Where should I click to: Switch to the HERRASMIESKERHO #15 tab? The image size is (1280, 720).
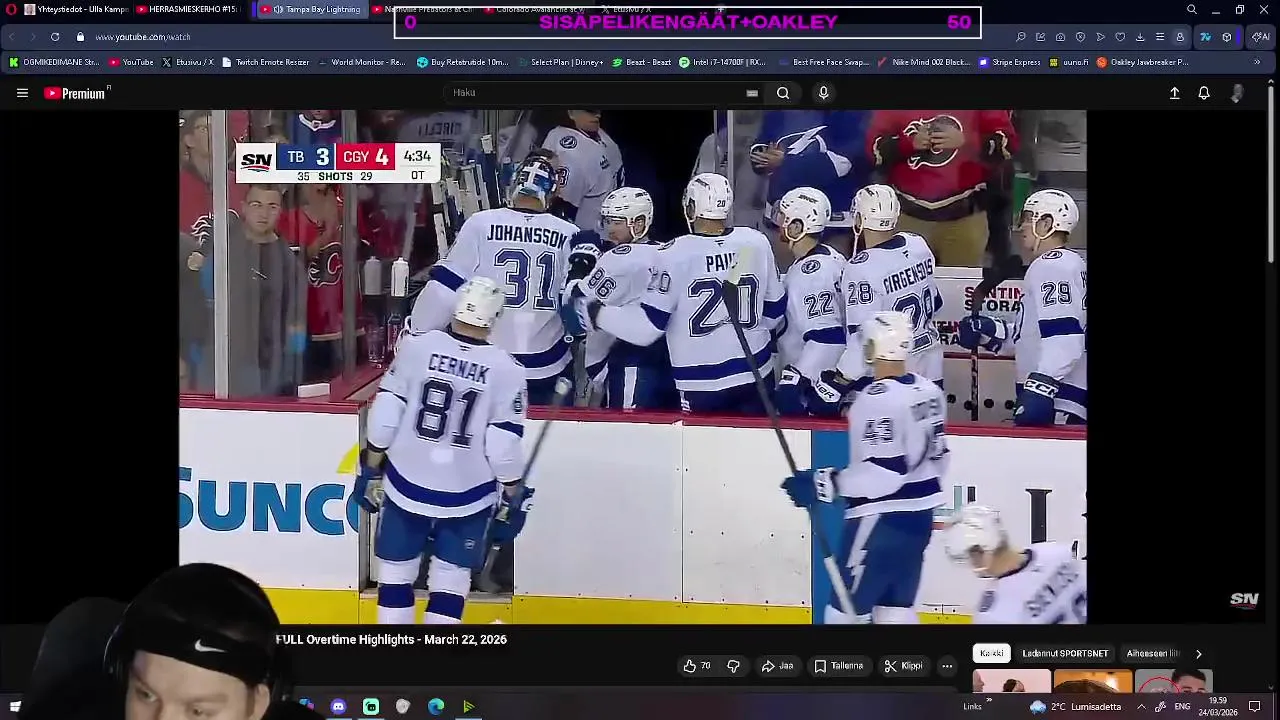(x=190, y=9)
